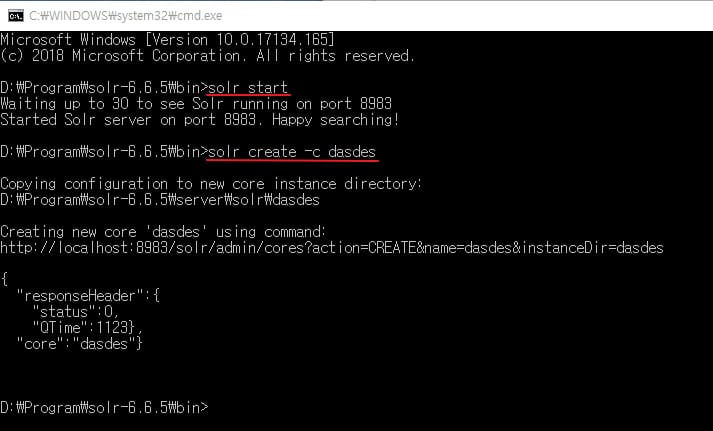Click the empty prompt on the last line

(x=104, y=407)
